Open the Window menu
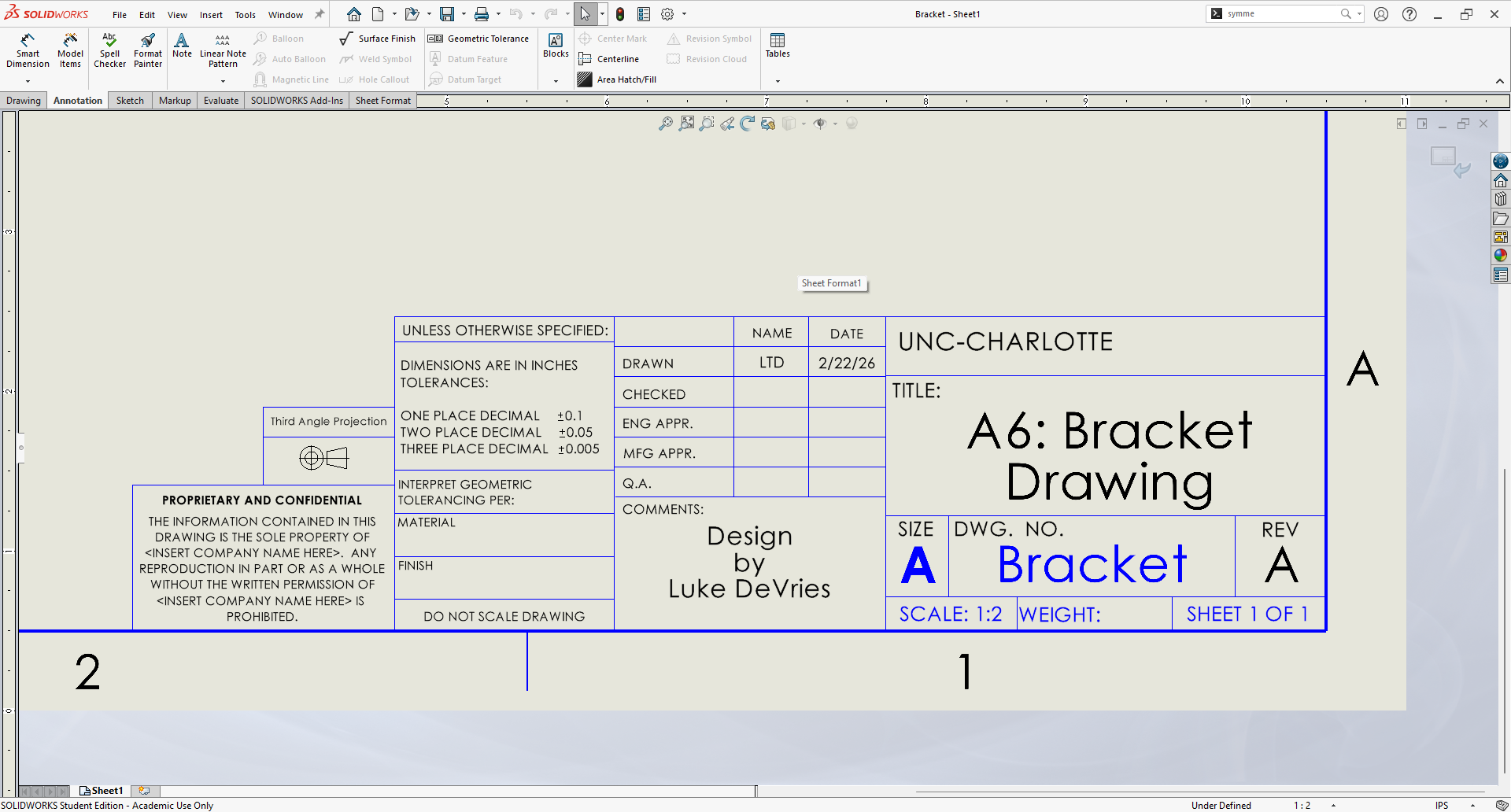This screenshot has width=1511, height=812. (x=286, y=15)
